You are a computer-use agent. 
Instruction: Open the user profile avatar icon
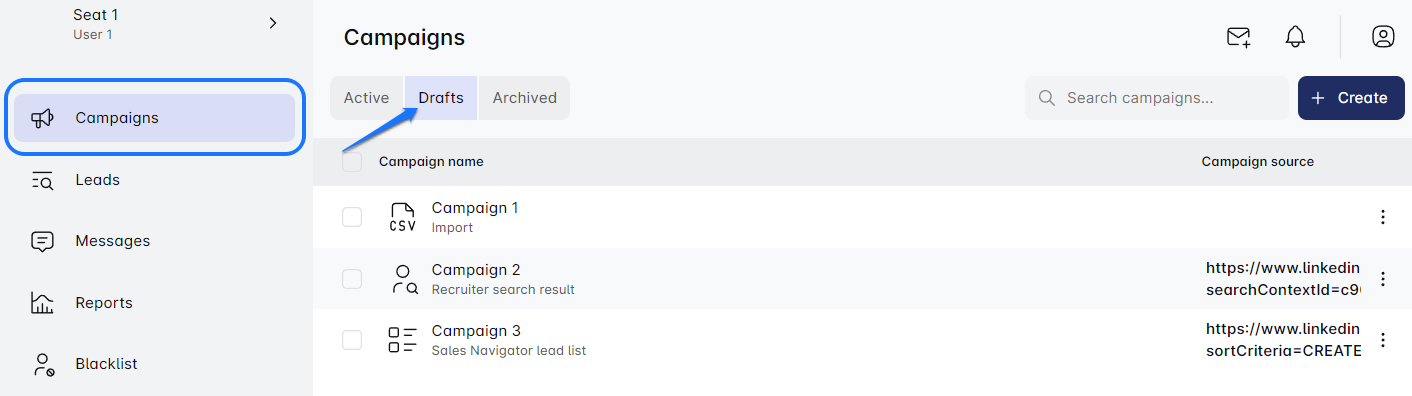click(1383, 37)
